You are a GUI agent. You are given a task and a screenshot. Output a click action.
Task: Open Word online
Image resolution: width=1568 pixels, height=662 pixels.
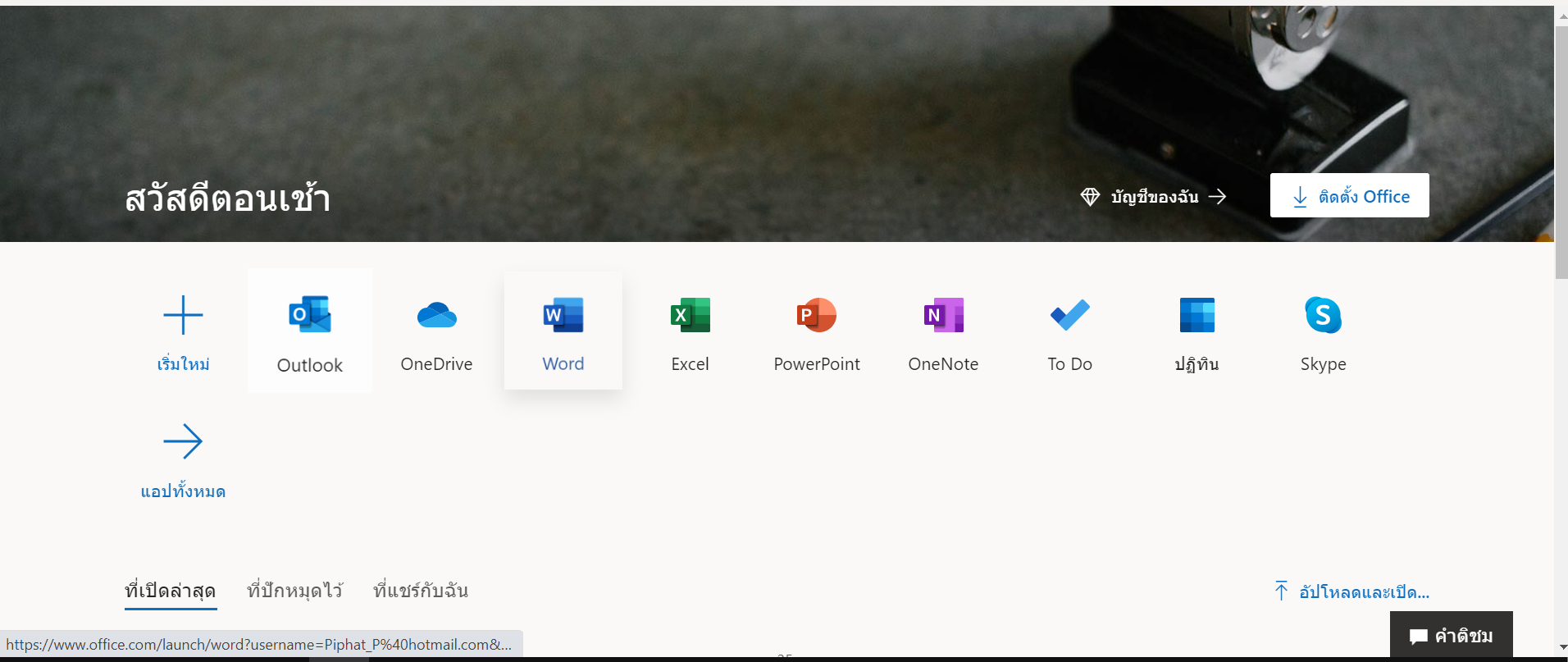pyautogui.click(x=563, y=331)
